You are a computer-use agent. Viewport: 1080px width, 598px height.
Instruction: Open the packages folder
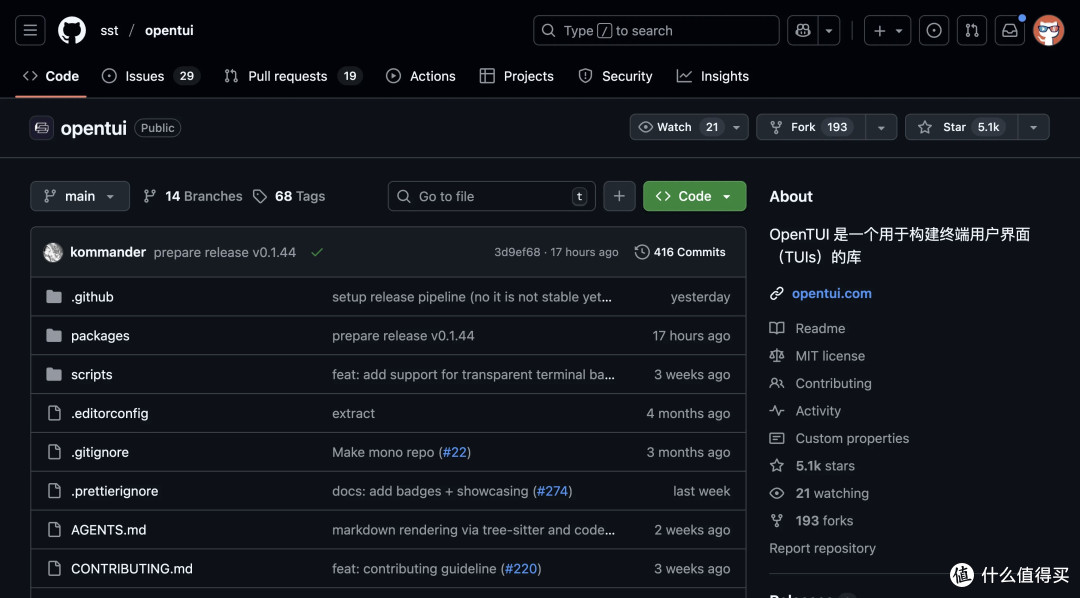100,336
